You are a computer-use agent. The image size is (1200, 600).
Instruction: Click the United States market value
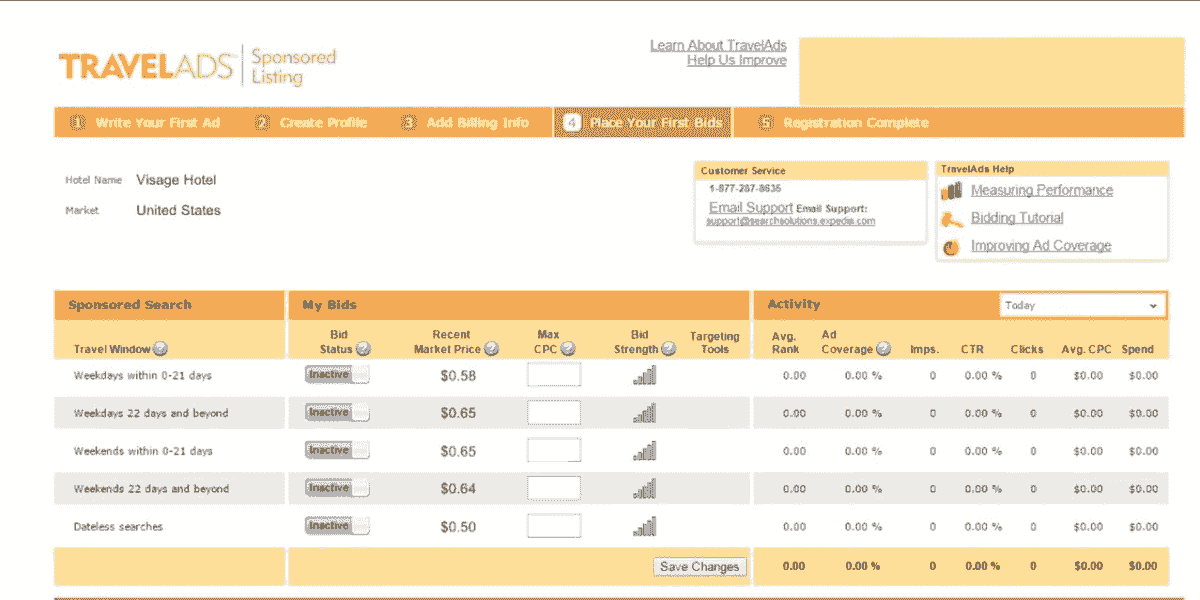pyautogui.click(x=178, y=210)
